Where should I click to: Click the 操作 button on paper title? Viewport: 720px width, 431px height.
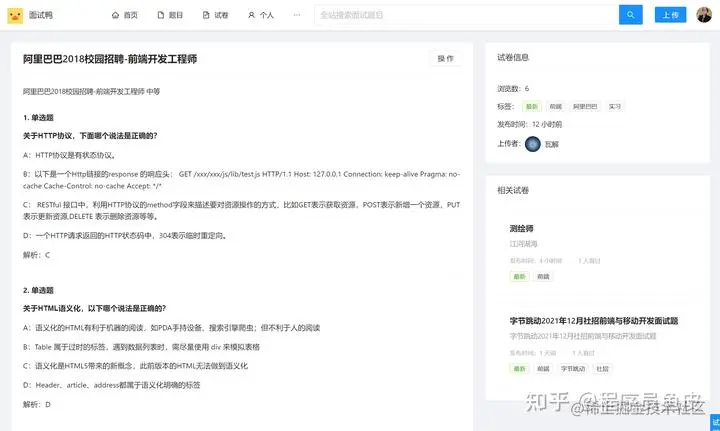pyautogui.click(x=445, y=58)
